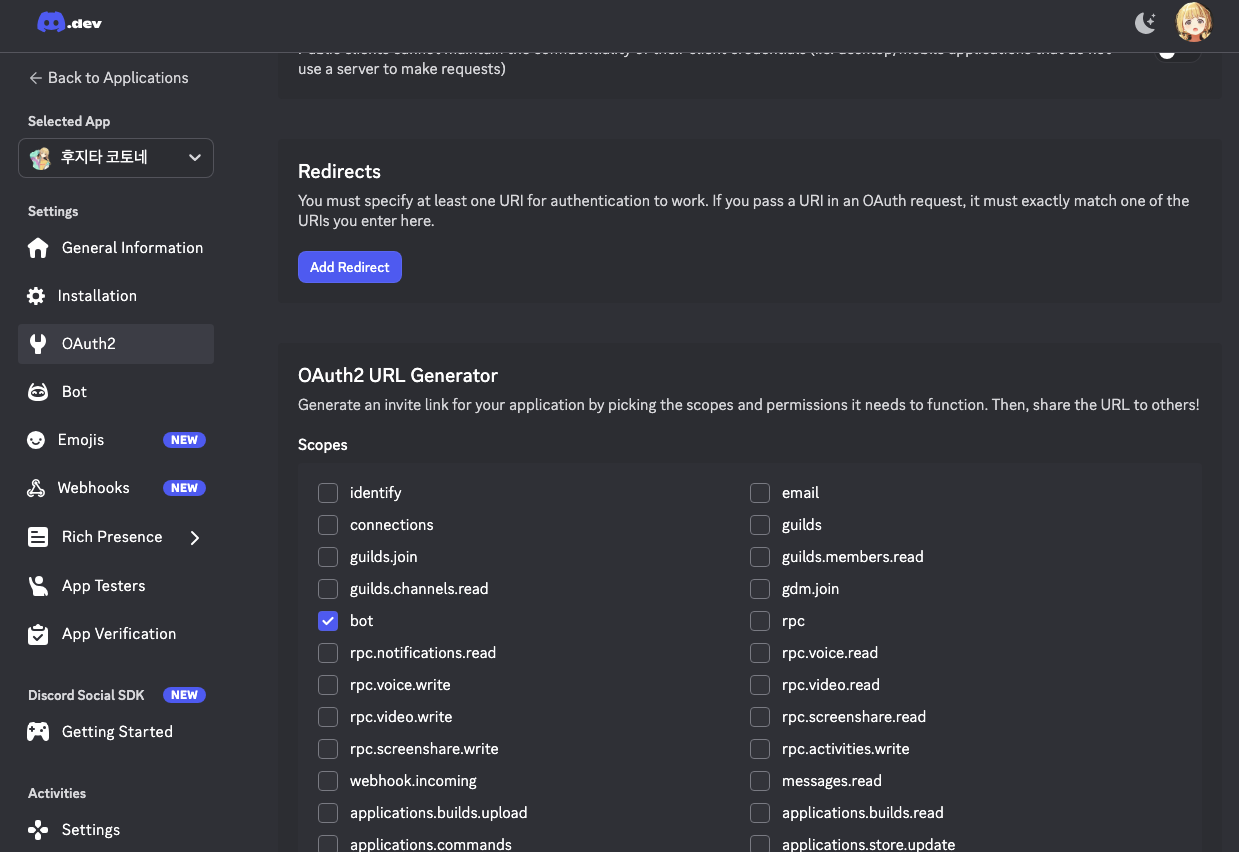Check the applications.commands scope
This screenshot has width=1239, height=852.
[328, 844]
